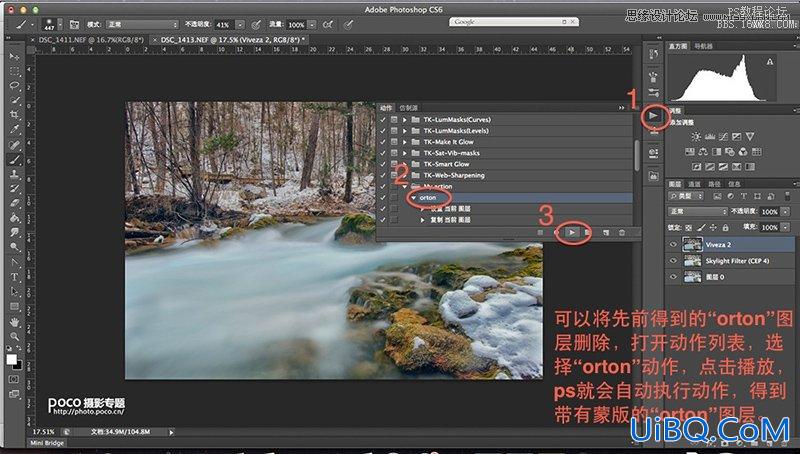Toggle pressure-for-size icon at options bar end
The height and width of the screenshot is (454, 800).
coord(348,24)
